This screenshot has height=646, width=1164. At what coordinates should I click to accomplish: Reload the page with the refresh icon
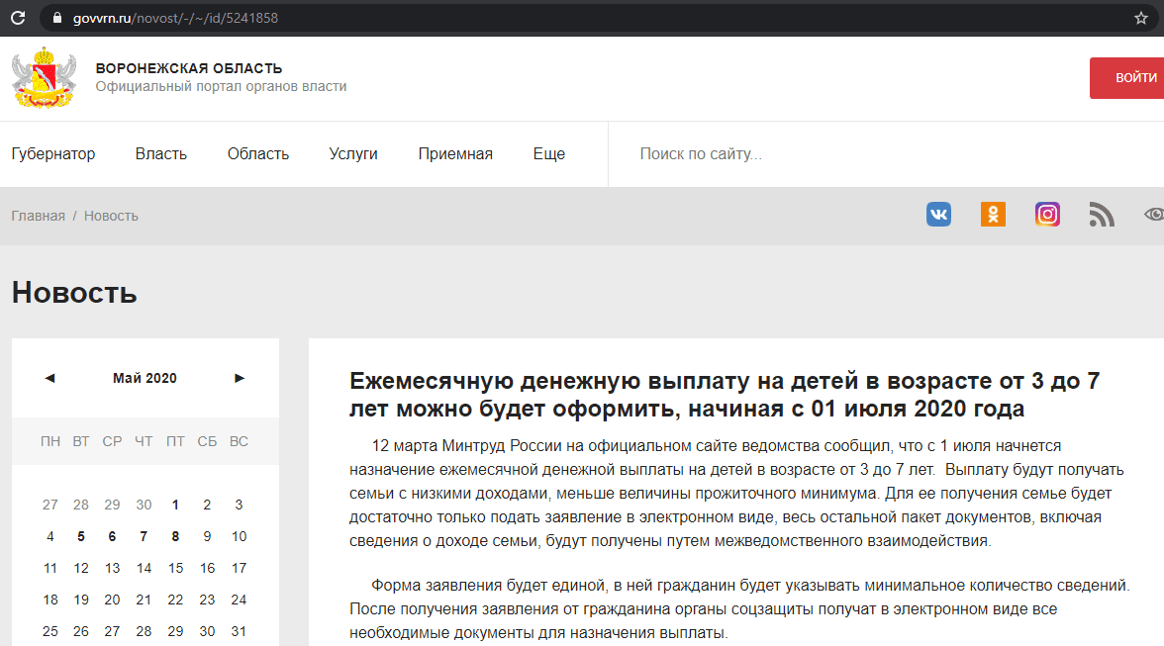18,18
